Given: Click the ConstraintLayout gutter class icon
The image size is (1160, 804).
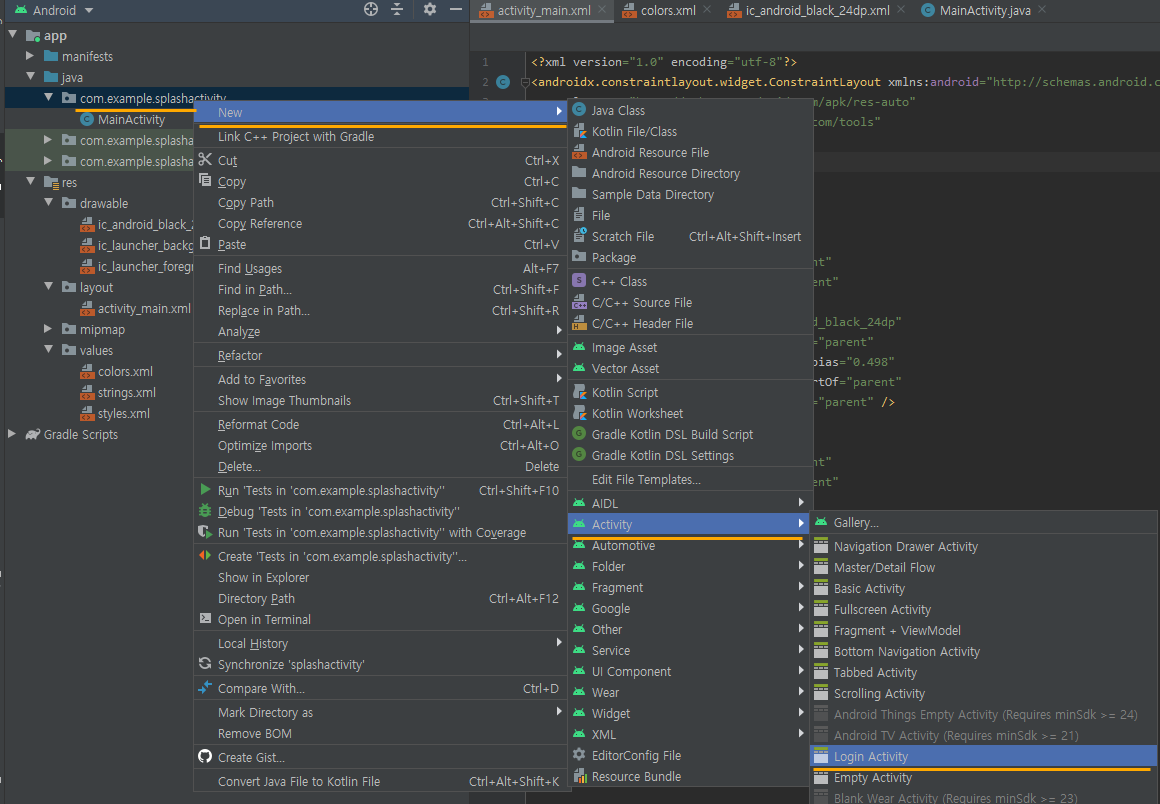Looking at the screenshot, I should point(503,82).
